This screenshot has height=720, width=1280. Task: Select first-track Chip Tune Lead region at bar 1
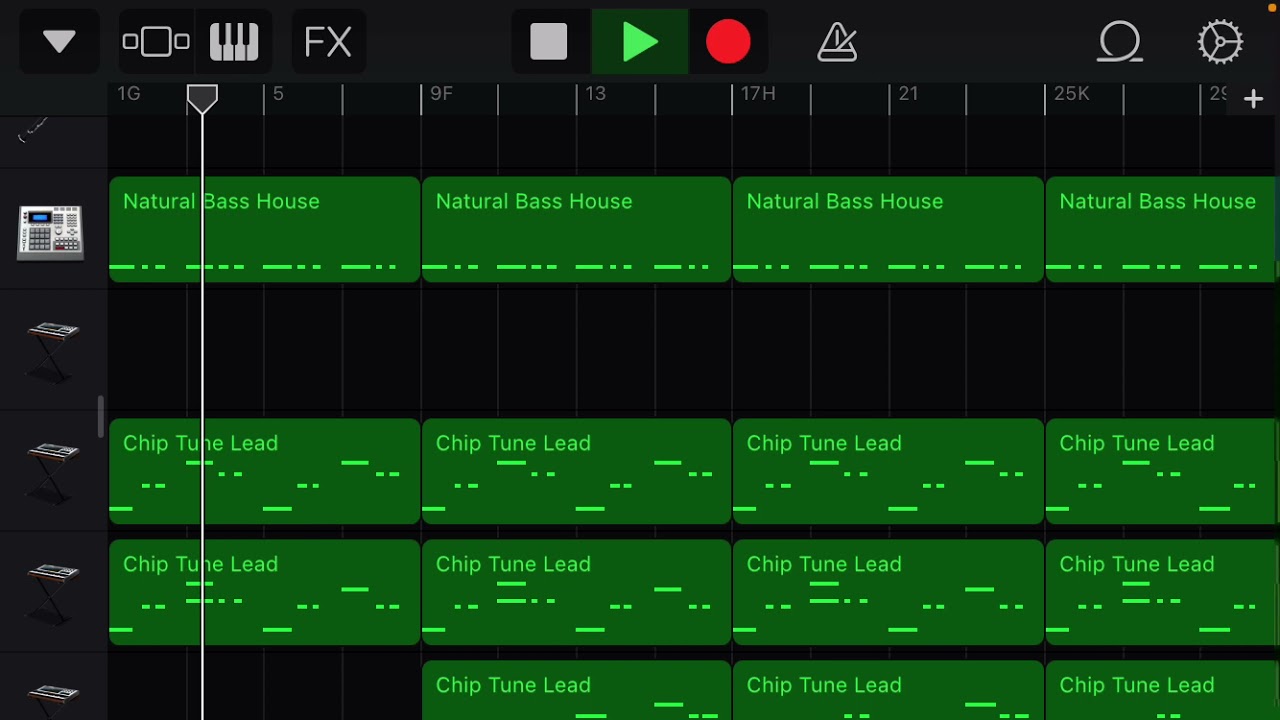[264, 471]
